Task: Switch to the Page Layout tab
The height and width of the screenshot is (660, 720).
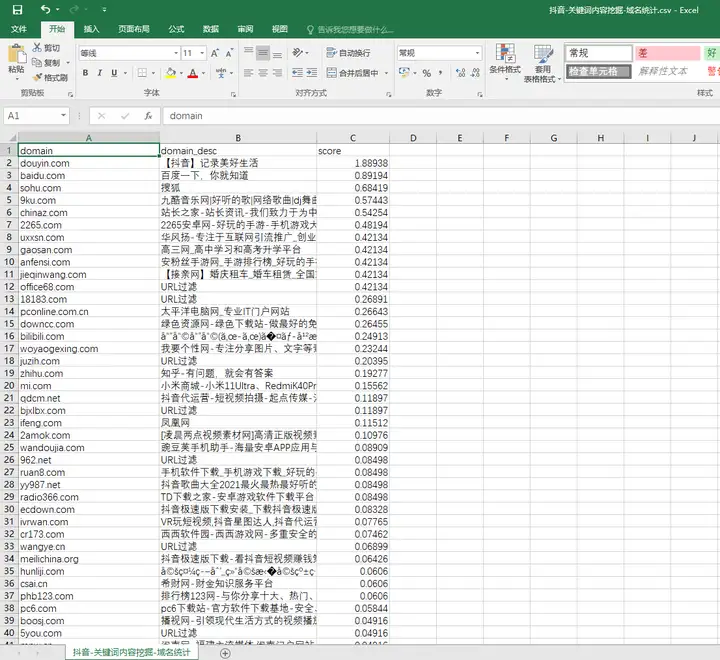Action: point(134,29)
